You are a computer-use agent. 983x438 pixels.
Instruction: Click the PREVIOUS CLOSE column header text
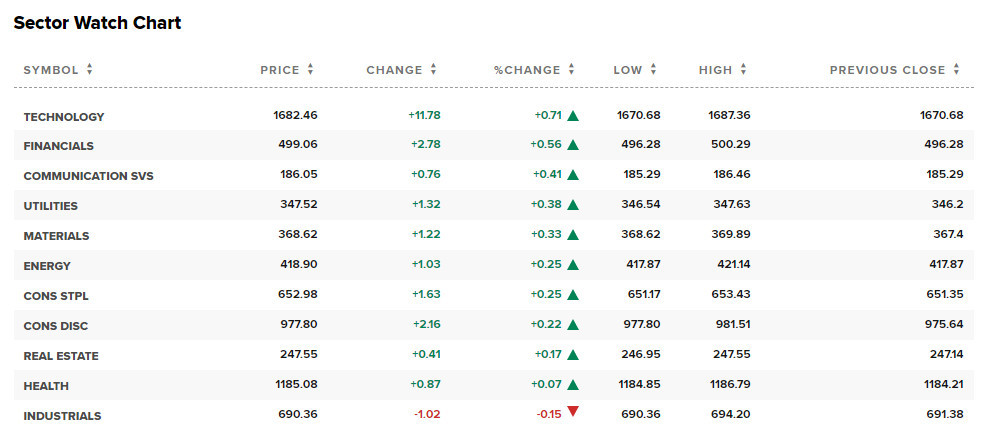887,70
